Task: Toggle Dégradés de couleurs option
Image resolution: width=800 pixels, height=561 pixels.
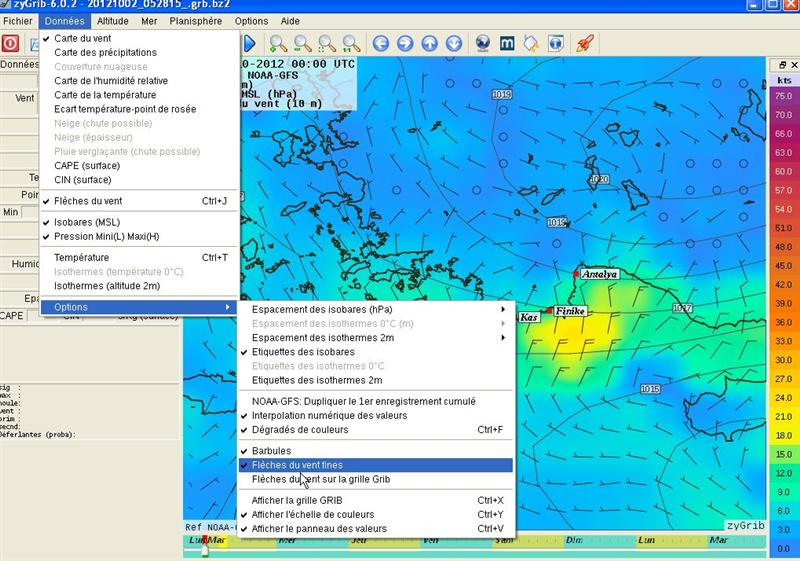Action: coord(376,430)
